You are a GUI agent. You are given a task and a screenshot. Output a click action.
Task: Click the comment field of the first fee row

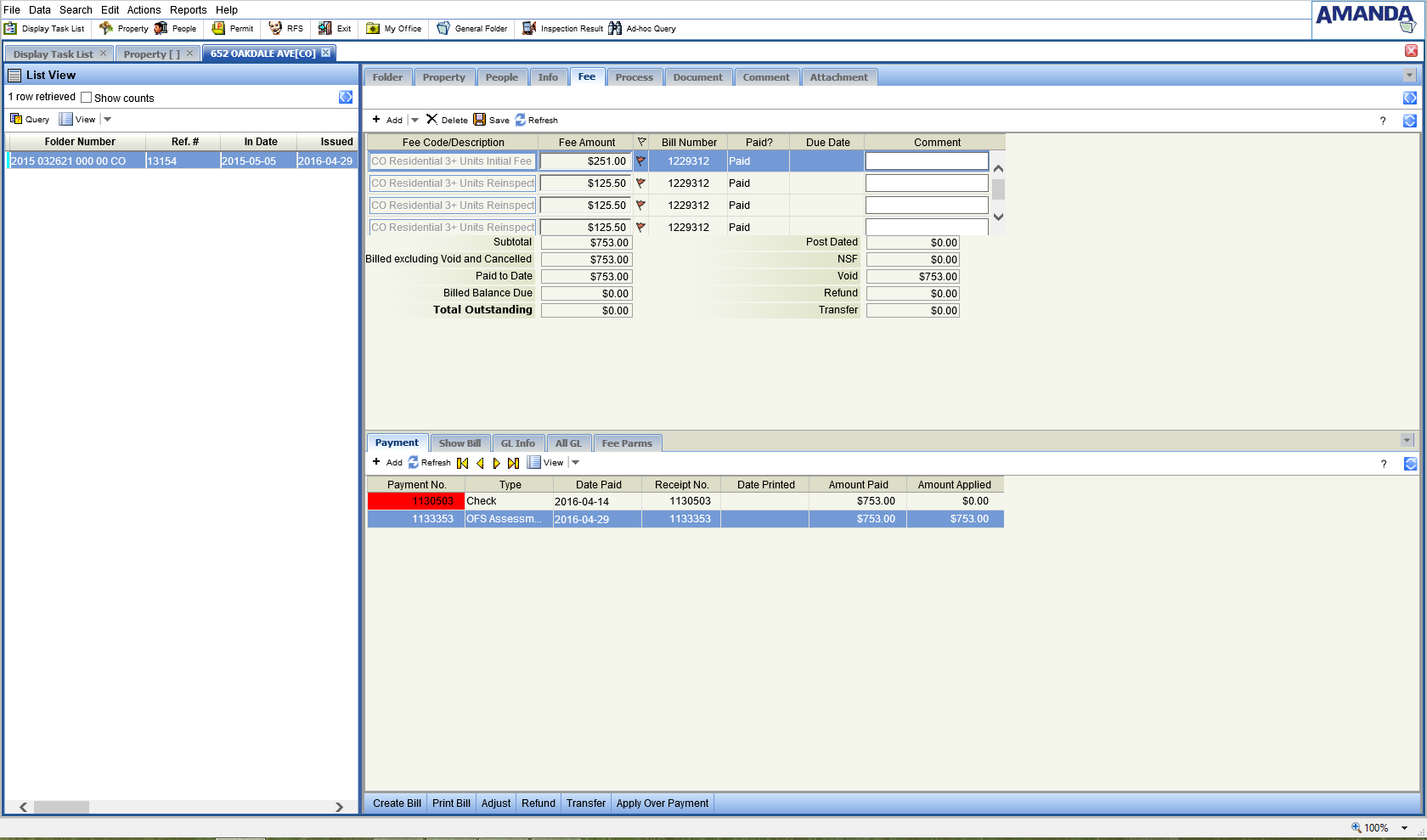click(x=926, y=161)
